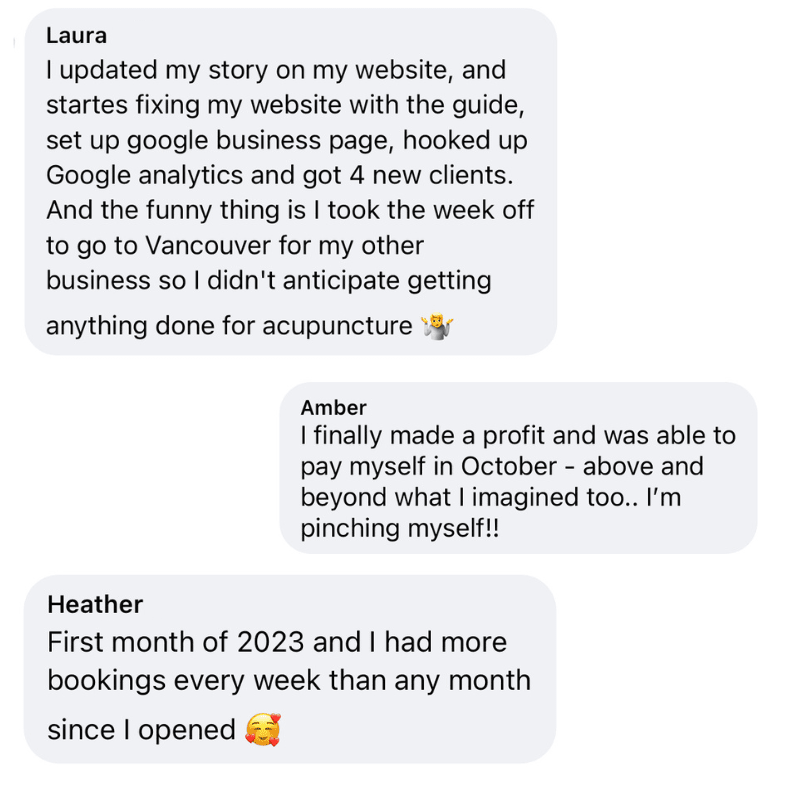The height and width of the screenshot is (800, 800).
Task: Click 'I updated my story' text line
Action: 157,70
